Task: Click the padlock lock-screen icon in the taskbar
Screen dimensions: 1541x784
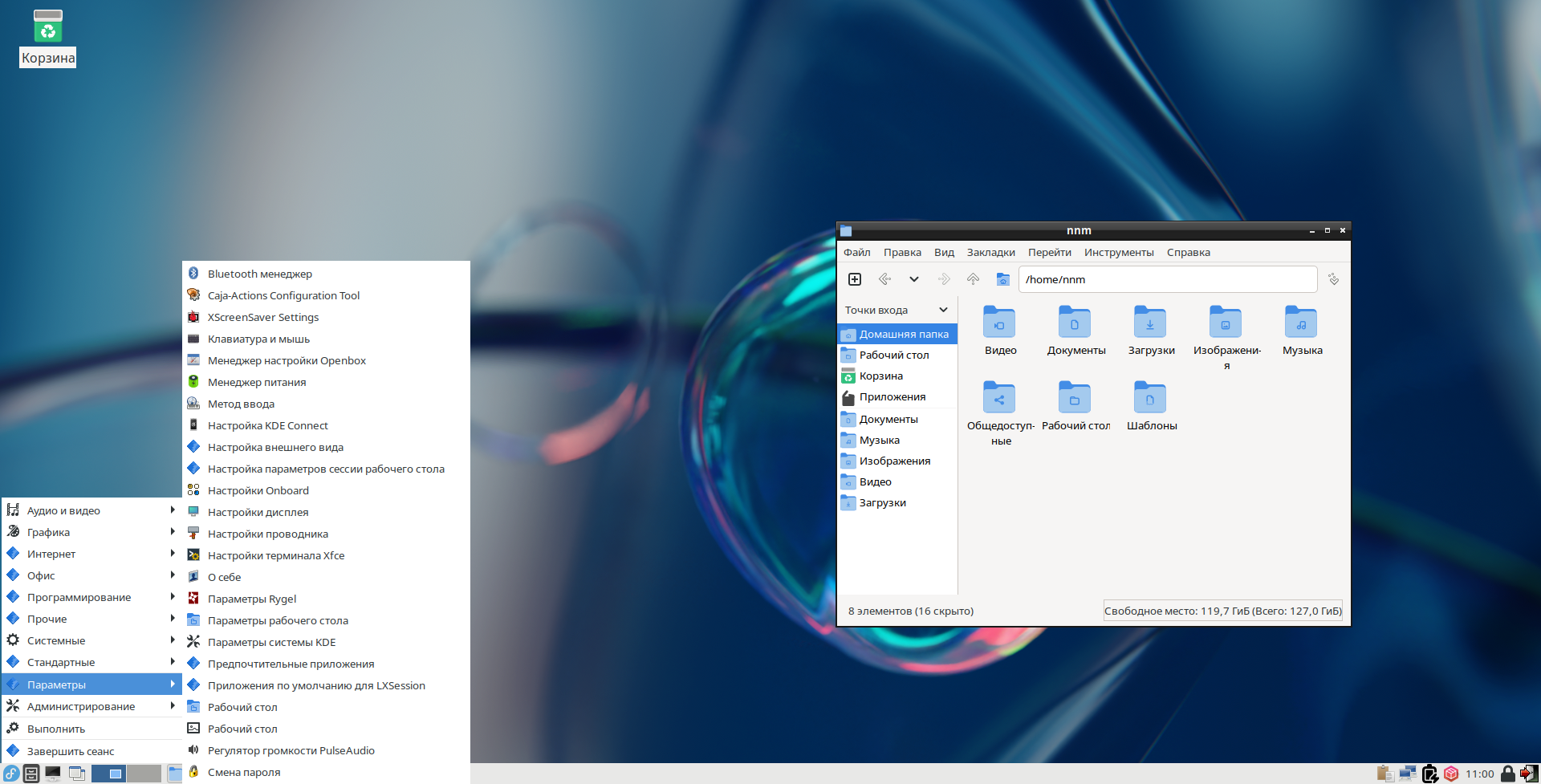Action: [x=1507, y=774]
